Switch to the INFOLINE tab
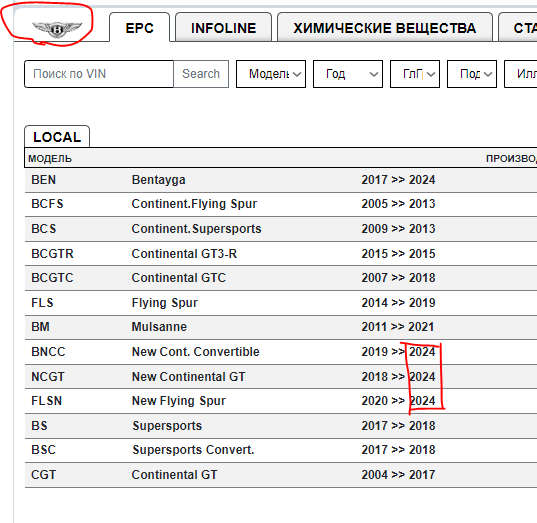The image size is (537, 523). point(223,28)
